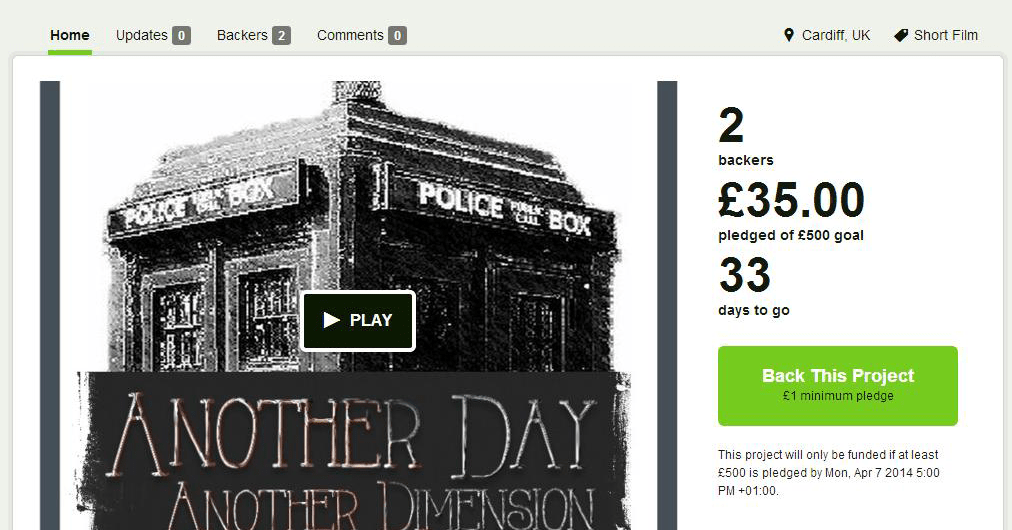
Task: Click the 33 days to go counter
Action: click(x=745, y=275)
